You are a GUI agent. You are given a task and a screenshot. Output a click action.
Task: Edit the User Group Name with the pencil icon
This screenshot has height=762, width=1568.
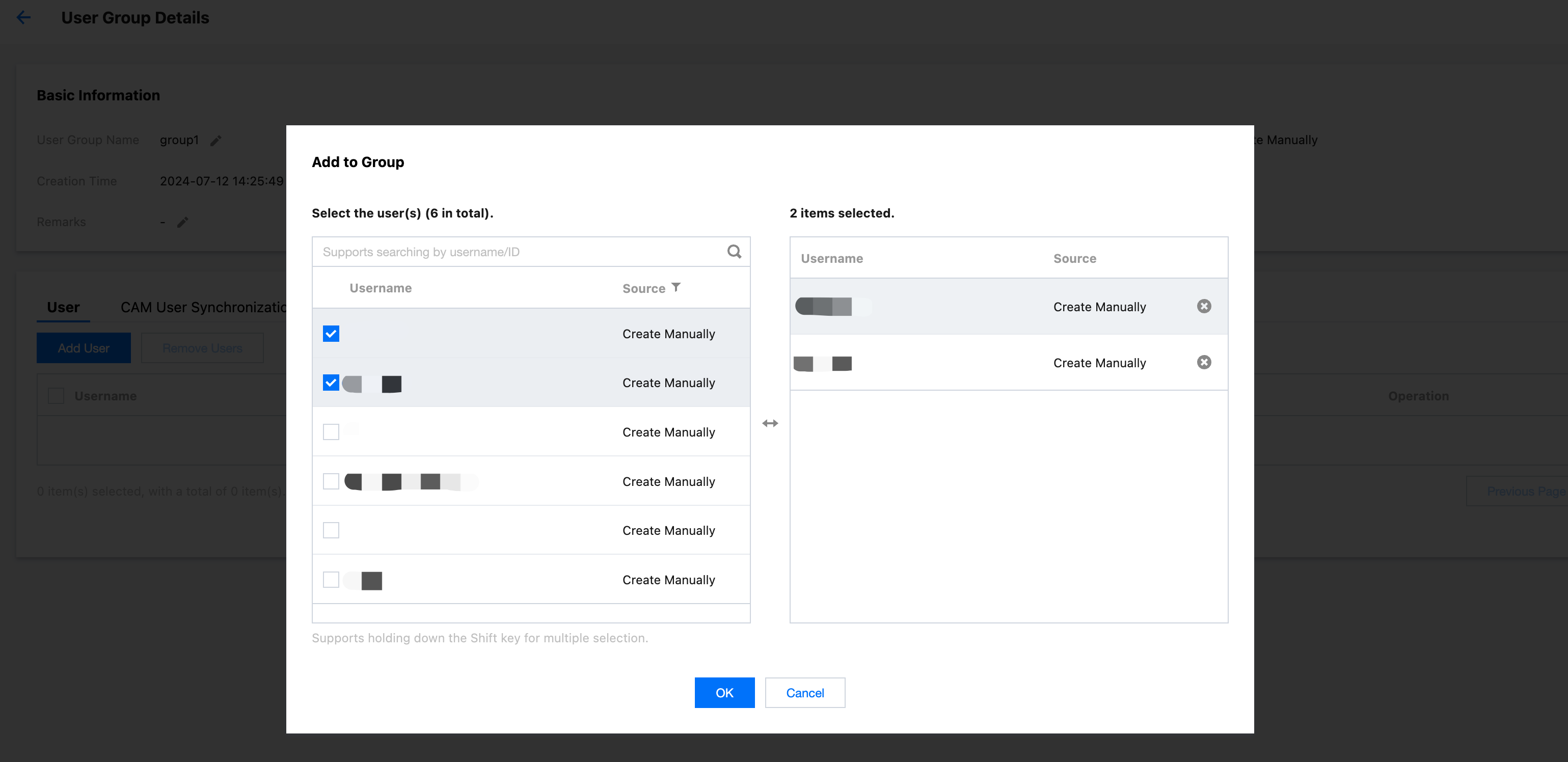[215, 141]
